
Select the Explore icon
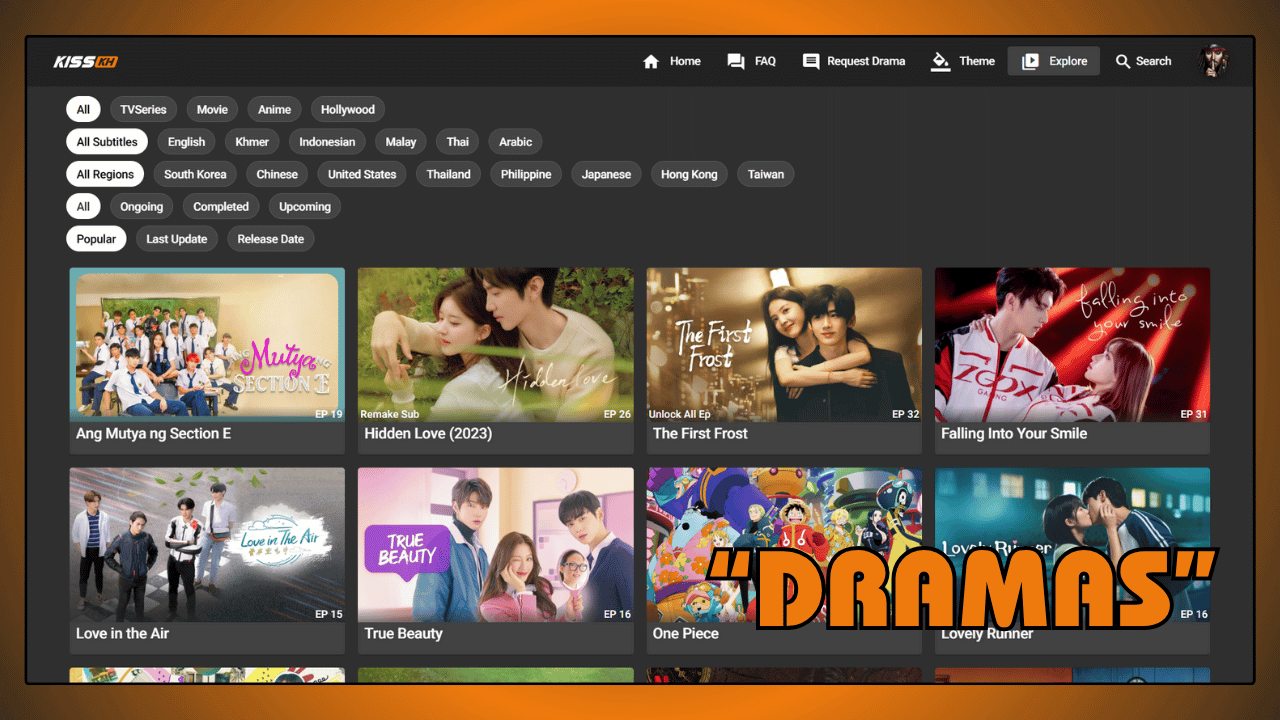[x=1033, y=61]
